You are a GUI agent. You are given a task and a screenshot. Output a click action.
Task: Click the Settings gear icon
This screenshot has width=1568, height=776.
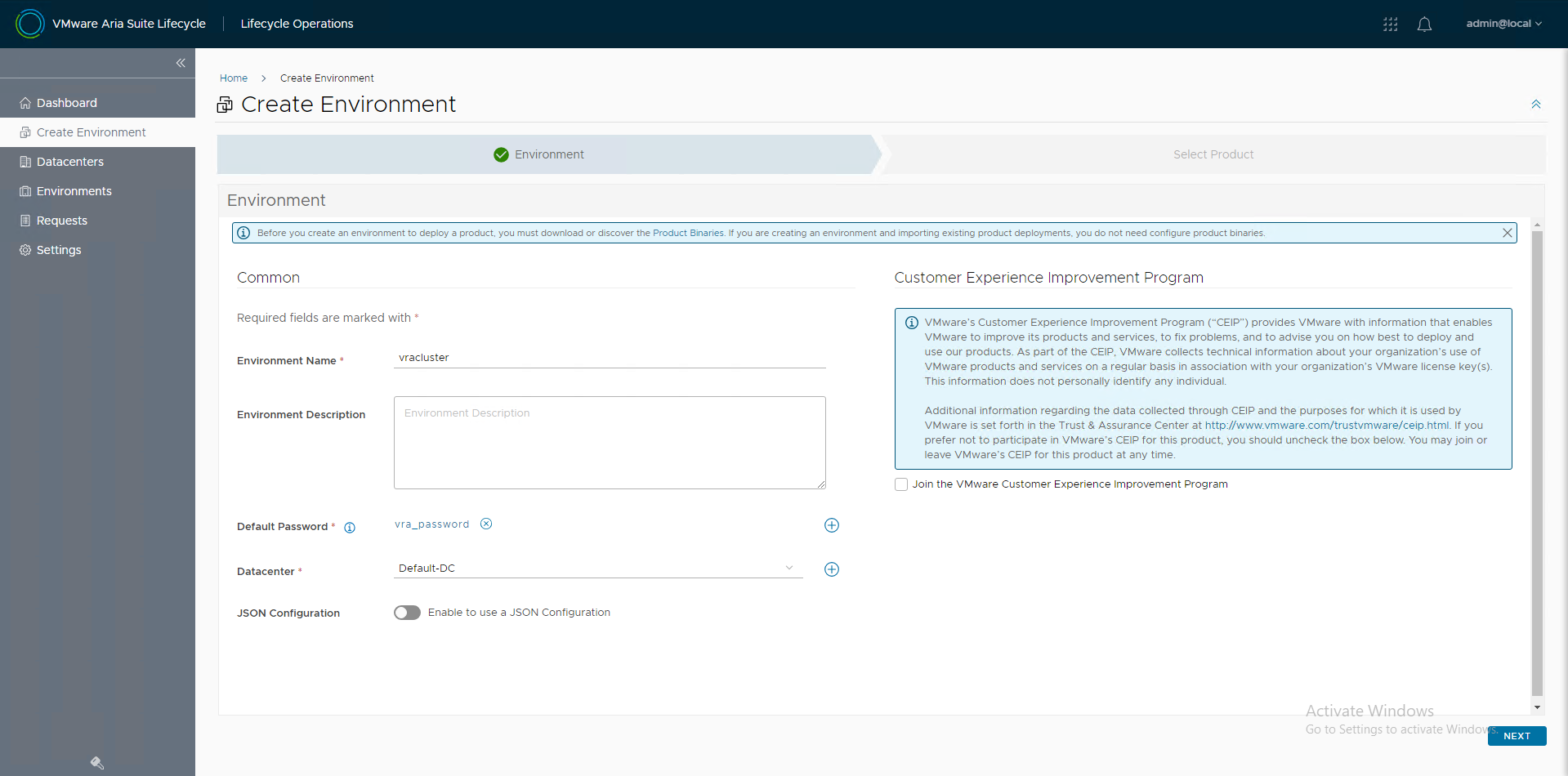pyautogui.click(x=25, y=250)
